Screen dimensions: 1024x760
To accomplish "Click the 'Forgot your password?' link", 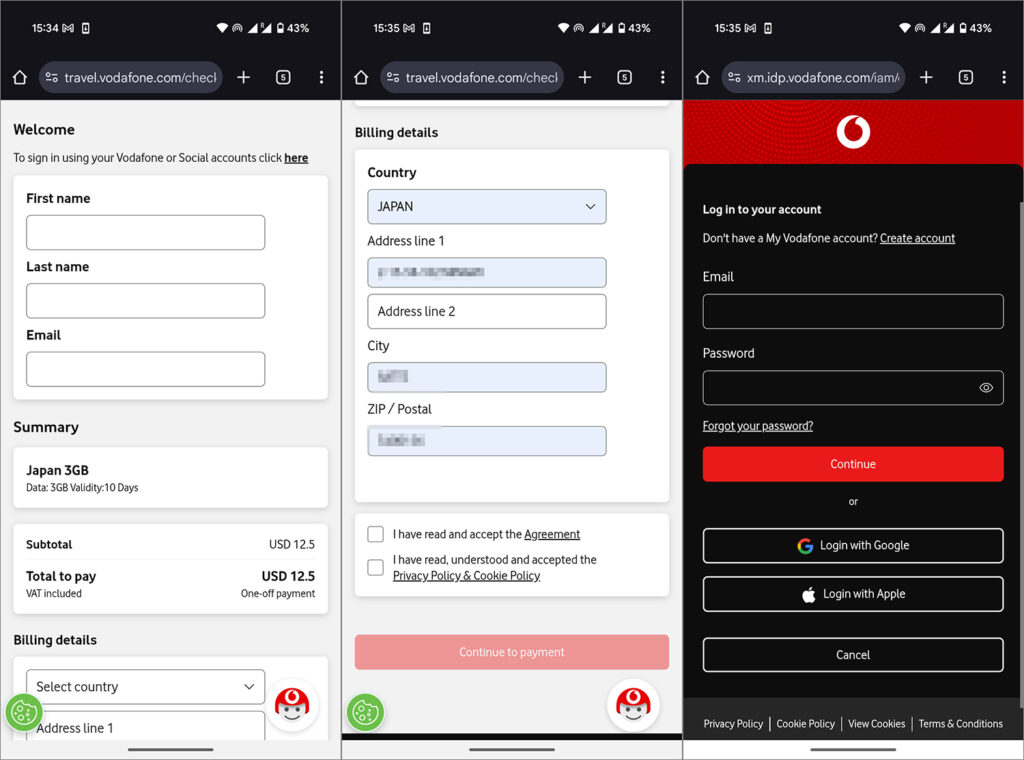I will pos(758,426).
